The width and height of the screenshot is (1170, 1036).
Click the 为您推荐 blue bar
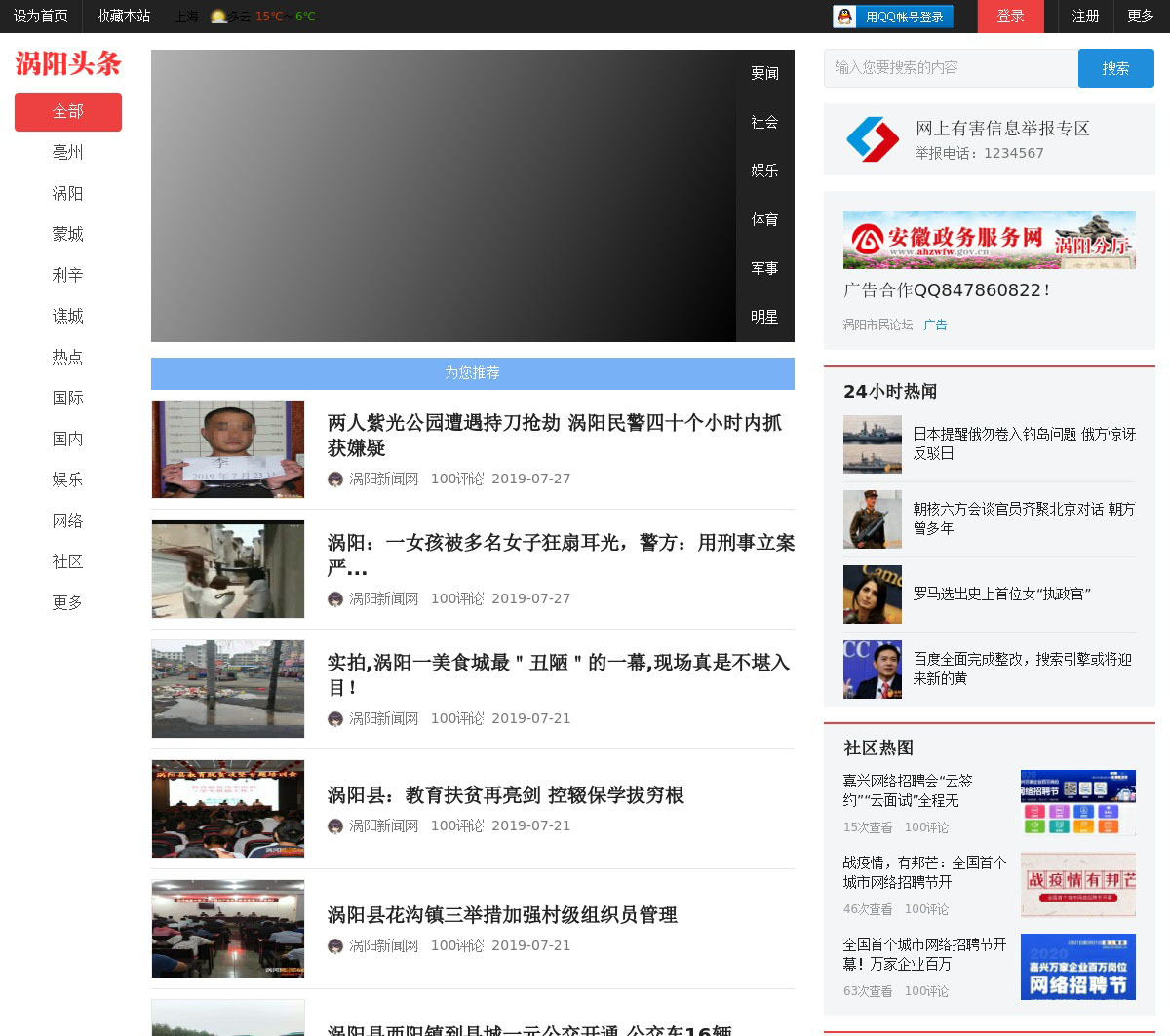pyautogui.click(x=472, y=373)
